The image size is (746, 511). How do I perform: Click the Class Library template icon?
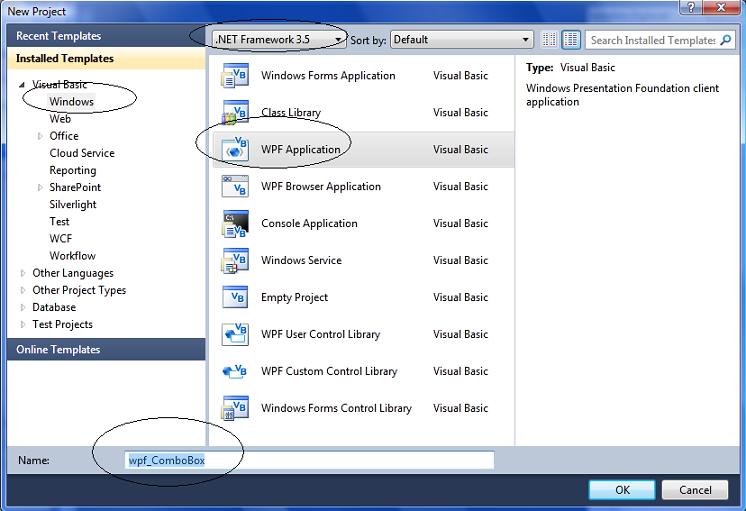click(x=234, y=113)
